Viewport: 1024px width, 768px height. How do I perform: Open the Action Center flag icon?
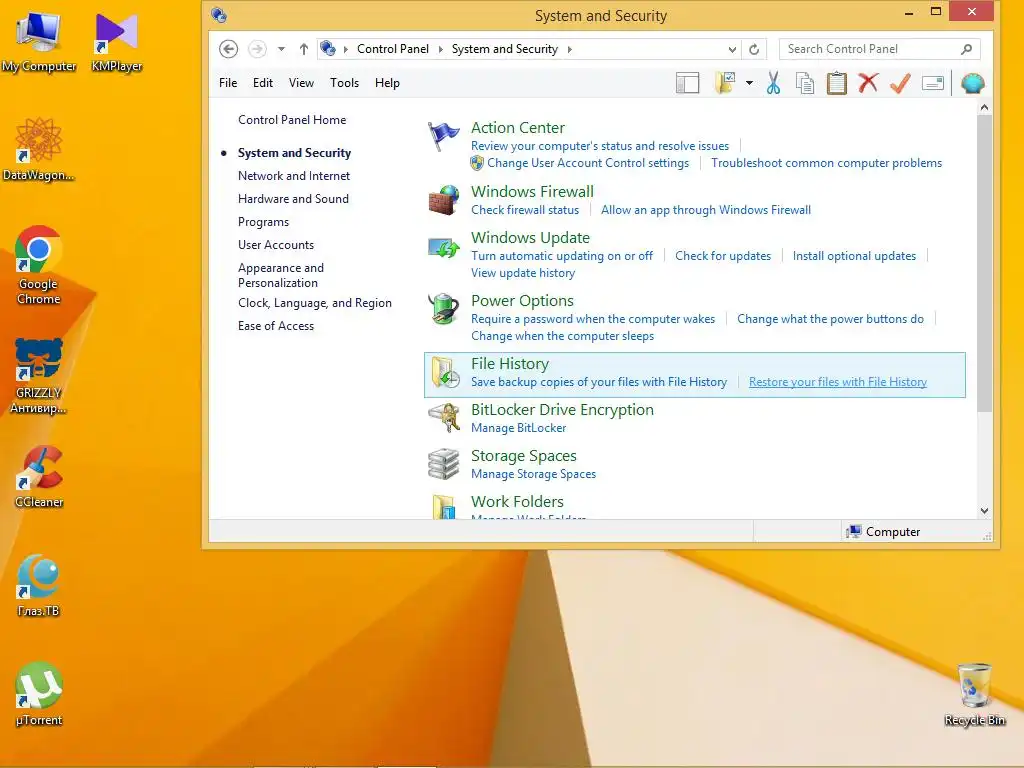pos(443,136)
